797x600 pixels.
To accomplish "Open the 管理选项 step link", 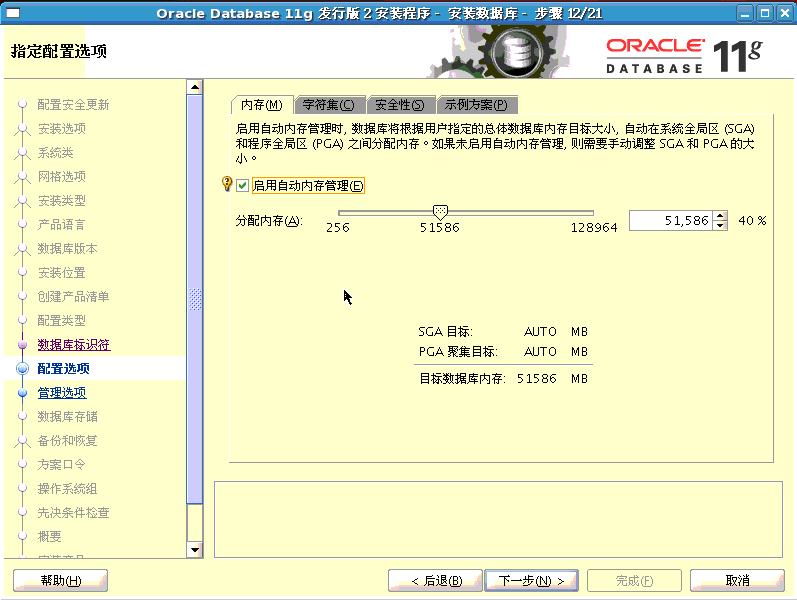I will coord(62,393).
